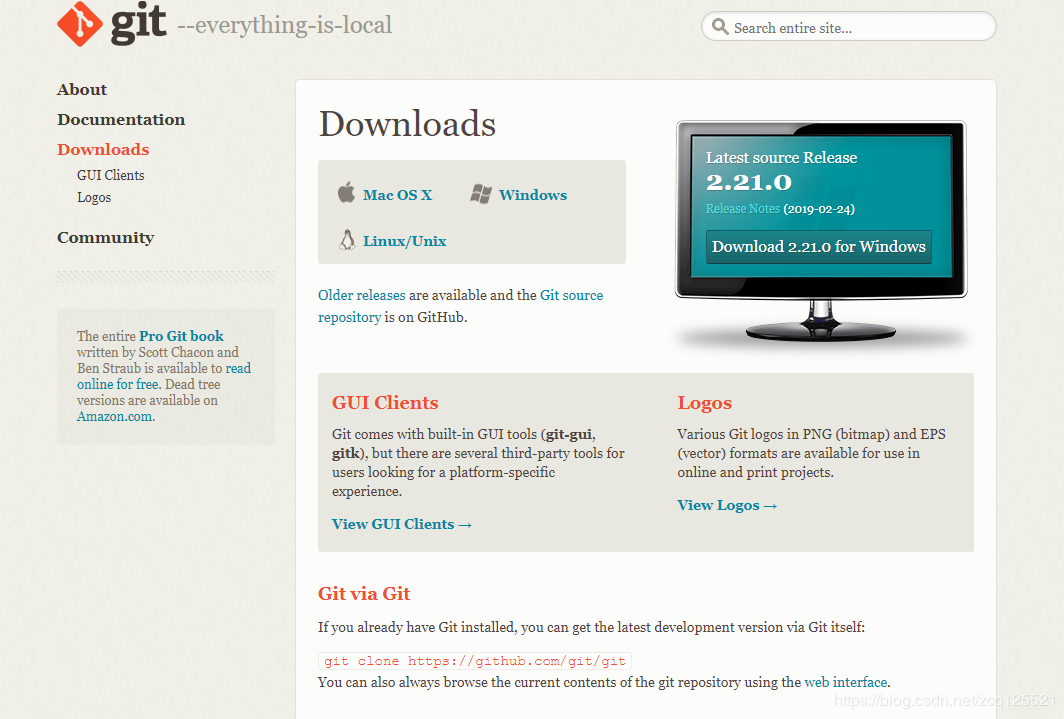Click the Git diamond logo icon

tap(80, 24)
